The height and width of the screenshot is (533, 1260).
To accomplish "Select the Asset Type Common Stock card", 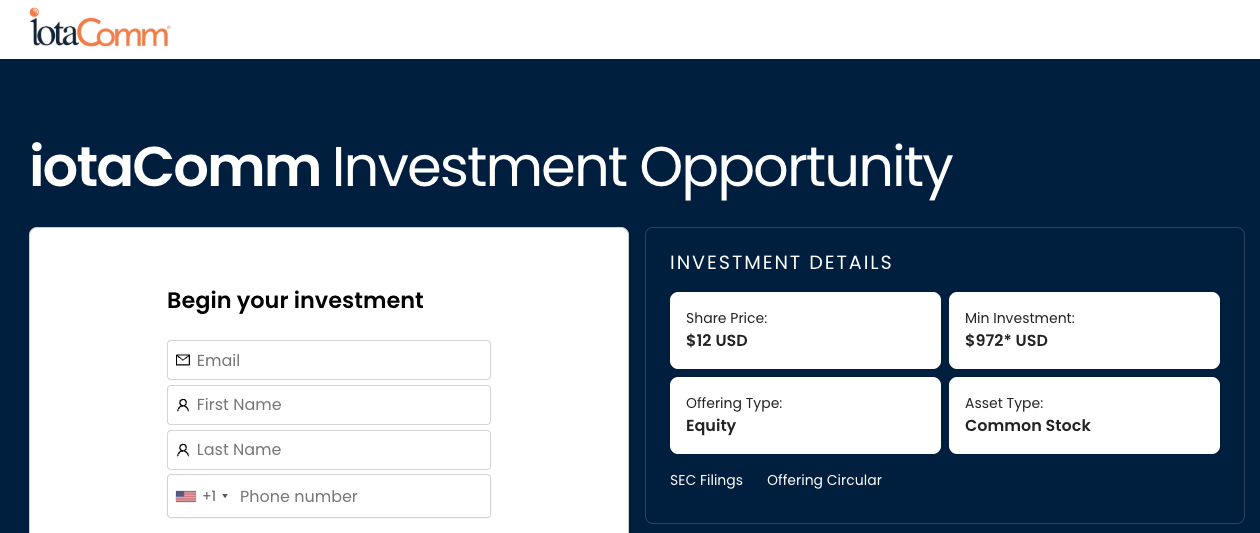I will [1084, 415].
